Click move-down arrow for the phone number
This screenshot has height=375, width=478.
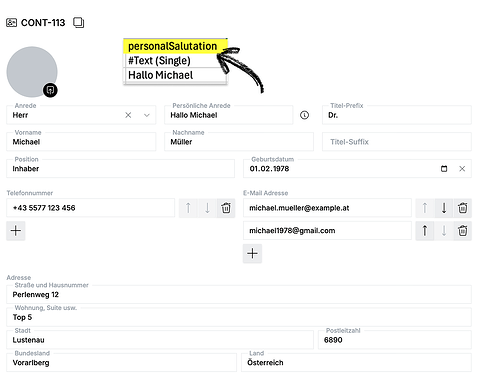pos(207,208)
